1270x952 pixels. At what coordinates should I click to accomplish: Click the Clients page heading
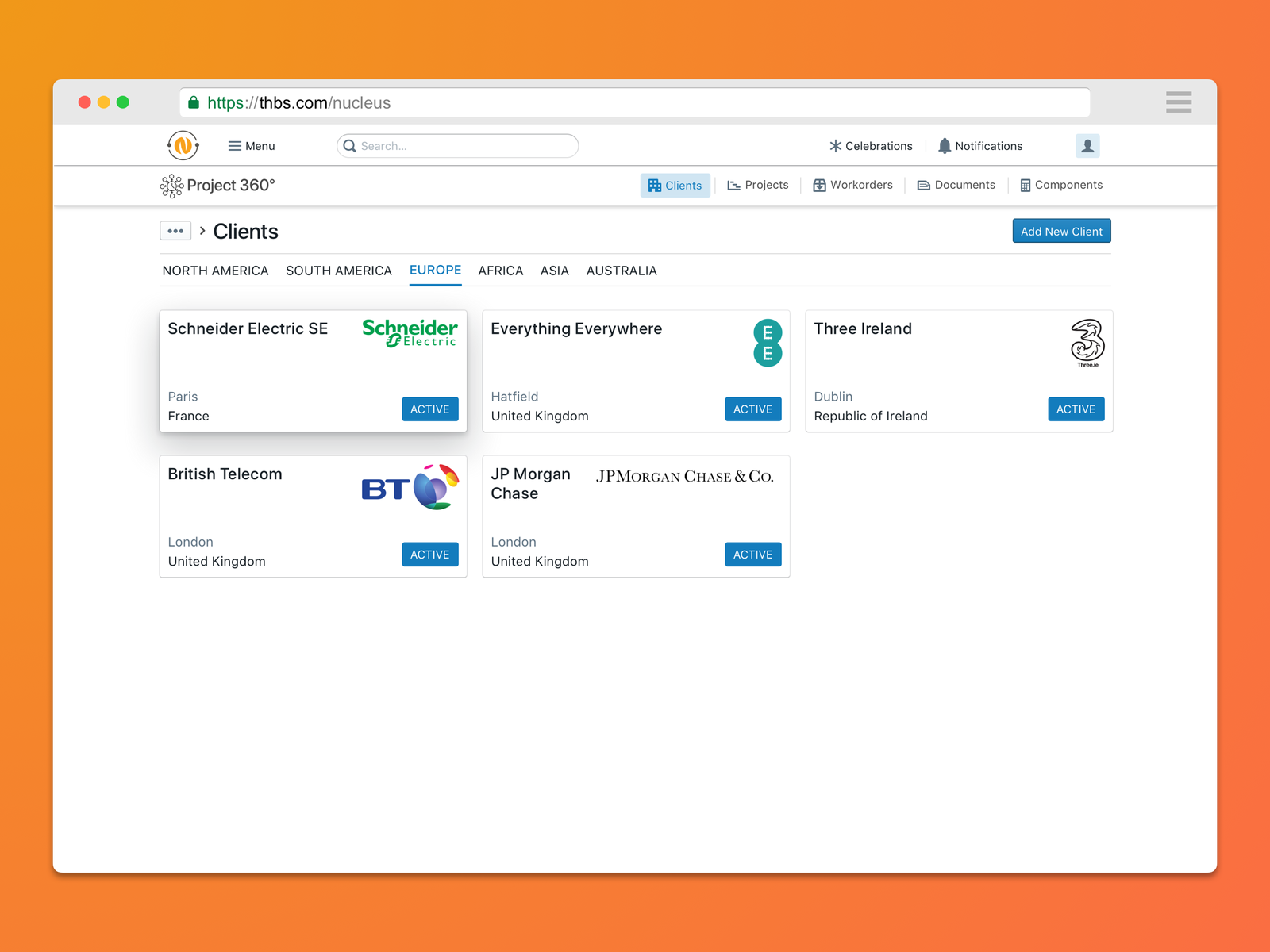pos(246,232)
